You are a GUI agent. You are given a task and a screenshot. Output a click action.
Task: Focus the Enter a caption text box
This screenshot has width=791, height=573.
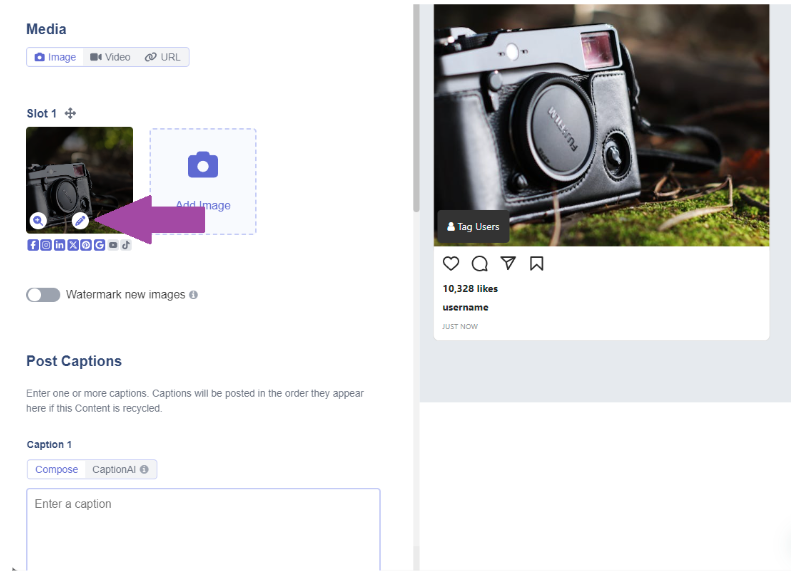click(203, 530)
